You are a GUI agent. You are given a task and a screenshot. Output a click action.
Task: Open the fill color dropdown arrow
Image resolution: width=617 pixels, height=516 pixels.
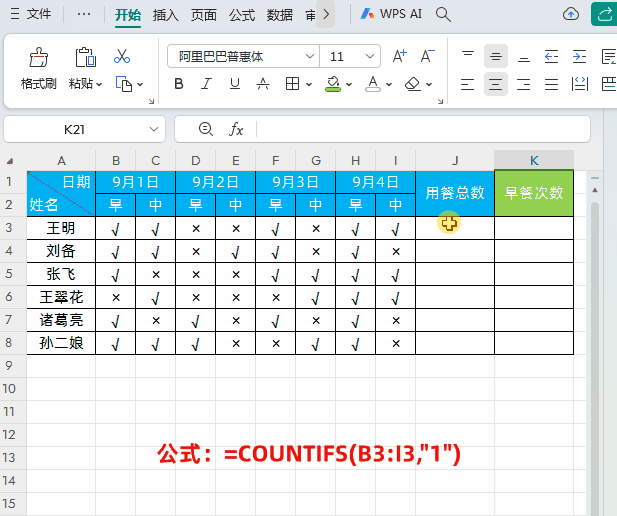click(x=347, y=84)
